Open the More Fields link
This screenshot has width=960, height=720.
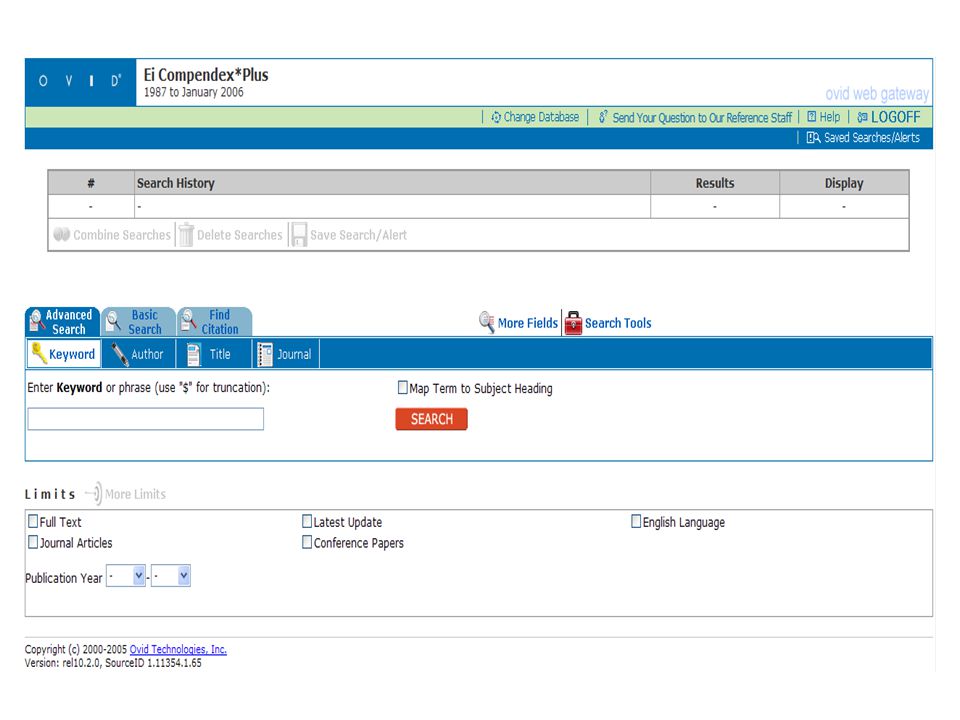[528, 323]
